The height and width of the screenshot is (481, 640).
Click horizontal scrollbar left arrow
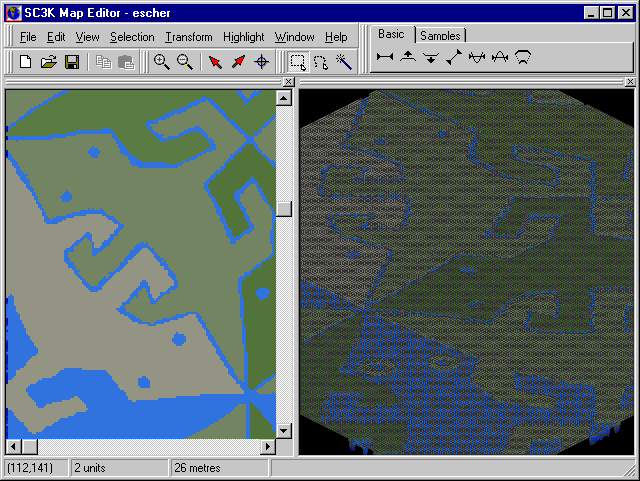(x=13, y=447)
